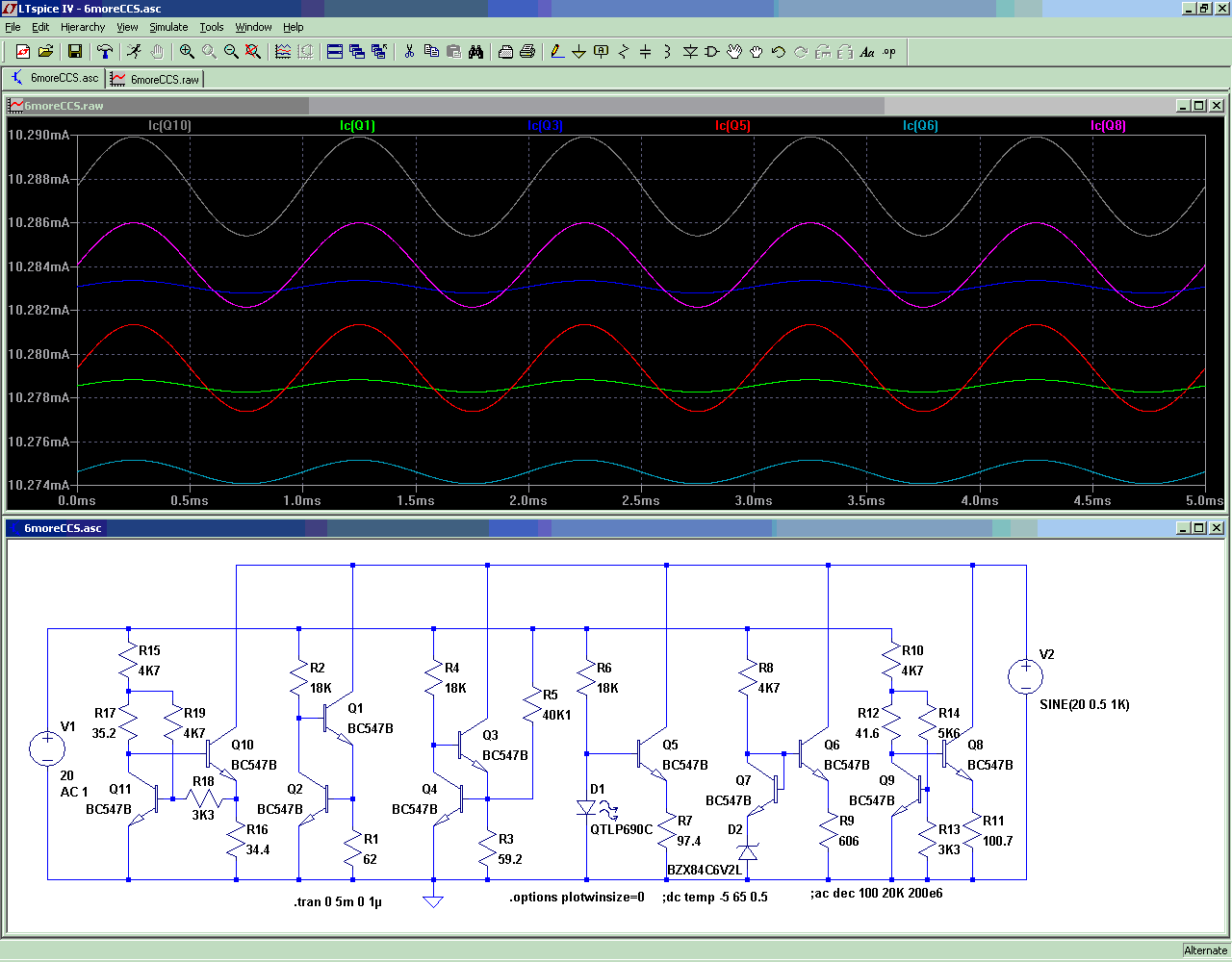Open the Help menu
This screenshot has width=1232, height=962.
[294, 27]
